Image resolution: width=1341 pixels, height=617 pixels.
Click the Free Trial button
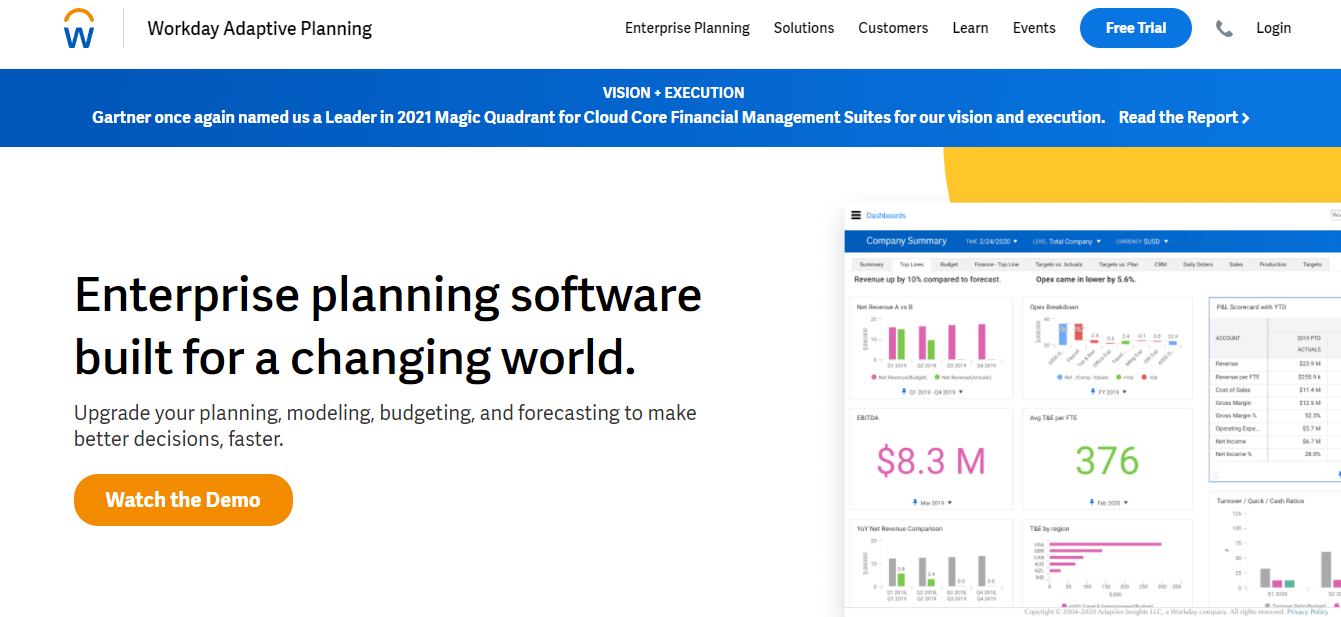[x=1136, y=28]
